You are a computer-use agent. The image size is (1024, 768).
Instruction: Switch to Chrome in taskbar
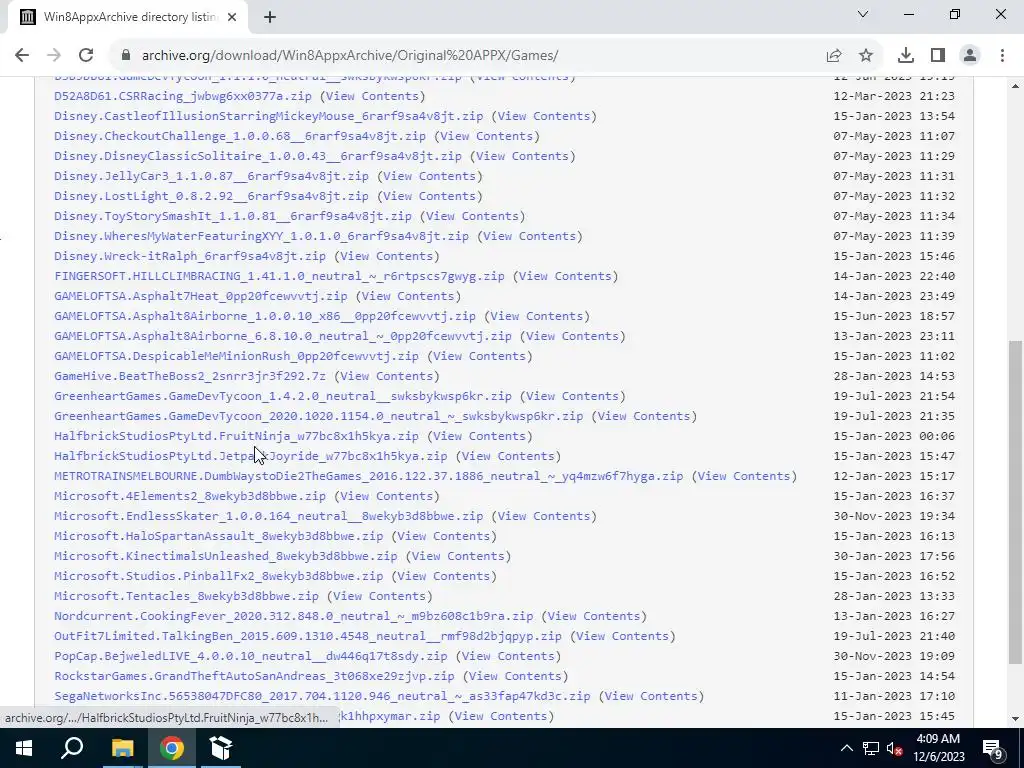[172, 748]
